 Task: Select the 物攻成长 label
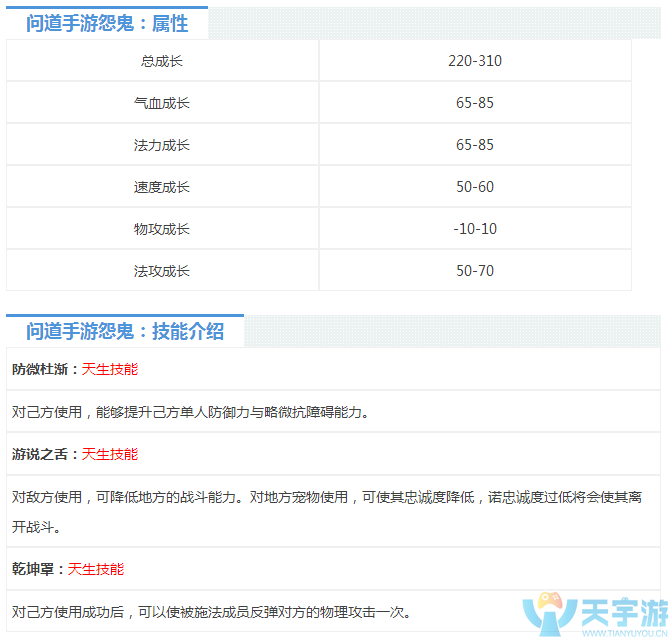pos(162,229)
